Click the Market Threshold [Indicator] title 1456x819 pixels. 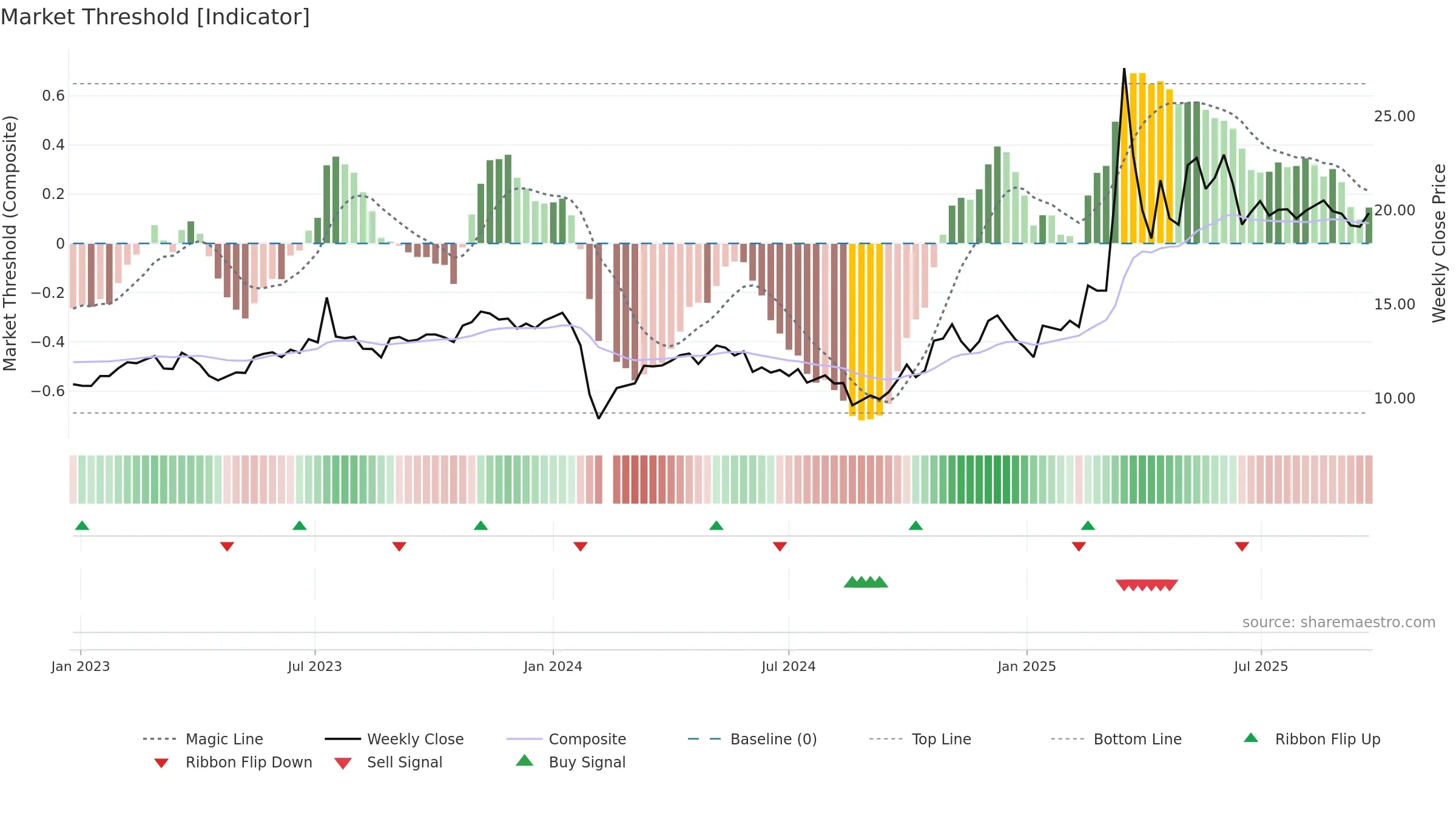(x=155, y=17)
